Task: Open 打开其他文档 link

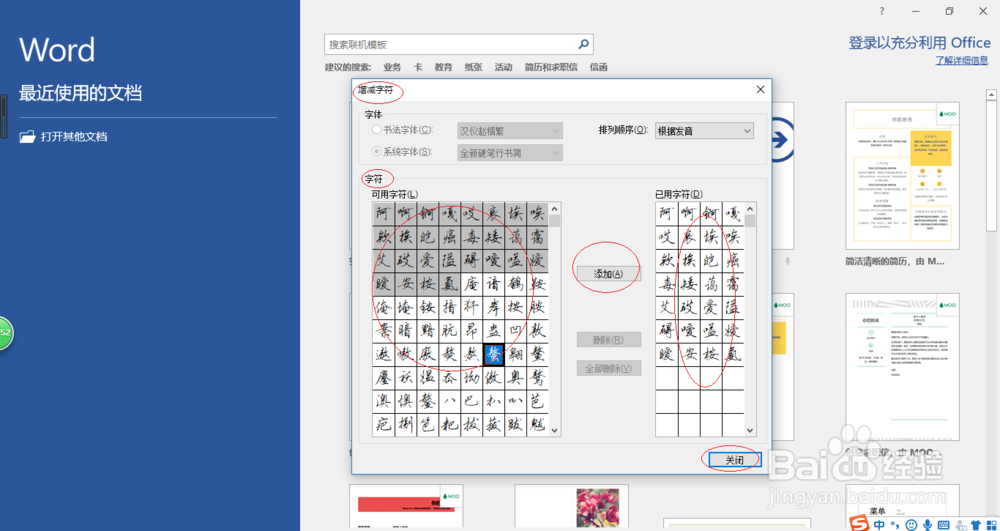Action: [x=74, y=136]
